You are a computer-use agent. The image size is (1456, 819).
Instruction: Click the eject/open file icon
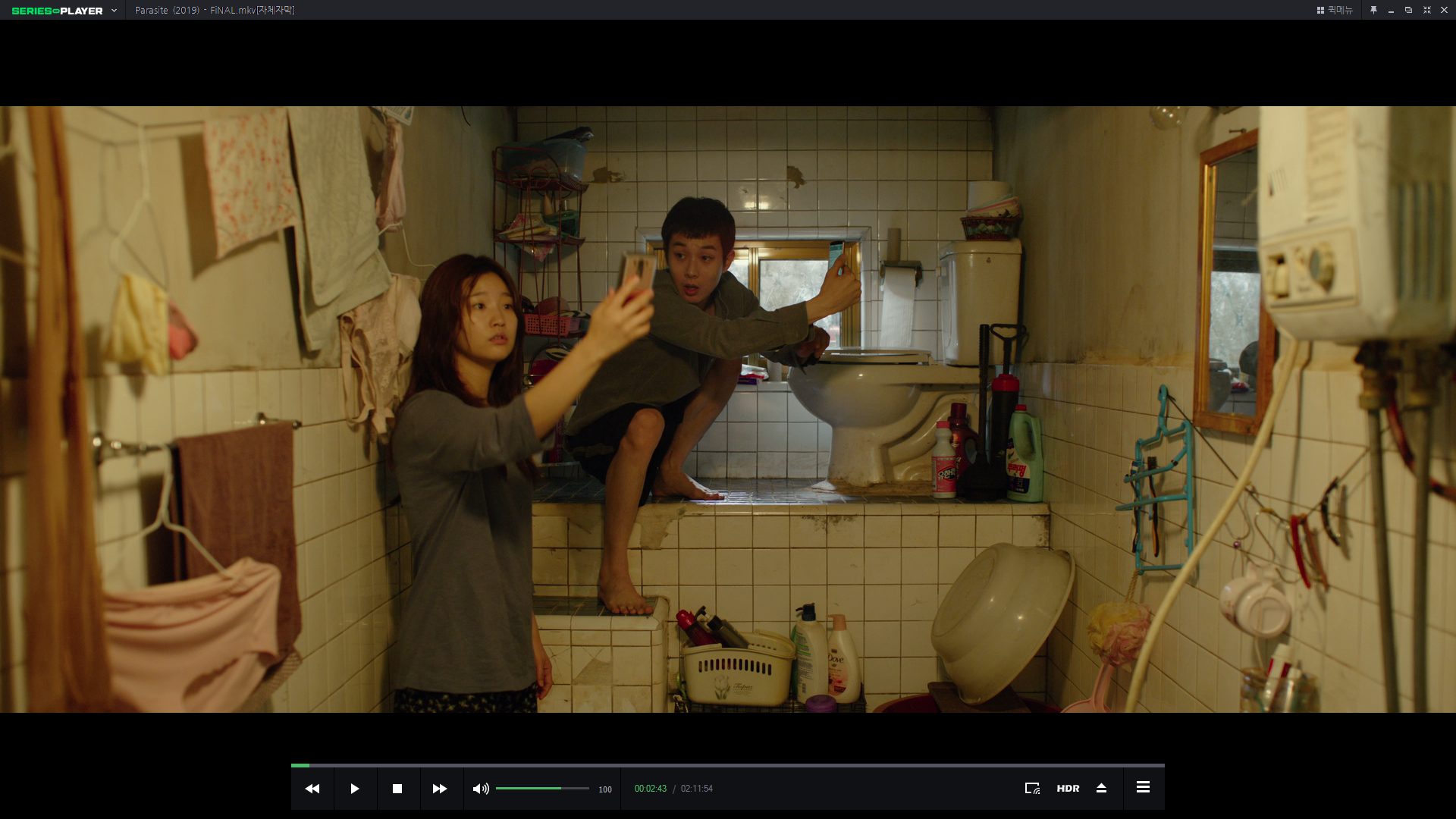[1102, 789]
